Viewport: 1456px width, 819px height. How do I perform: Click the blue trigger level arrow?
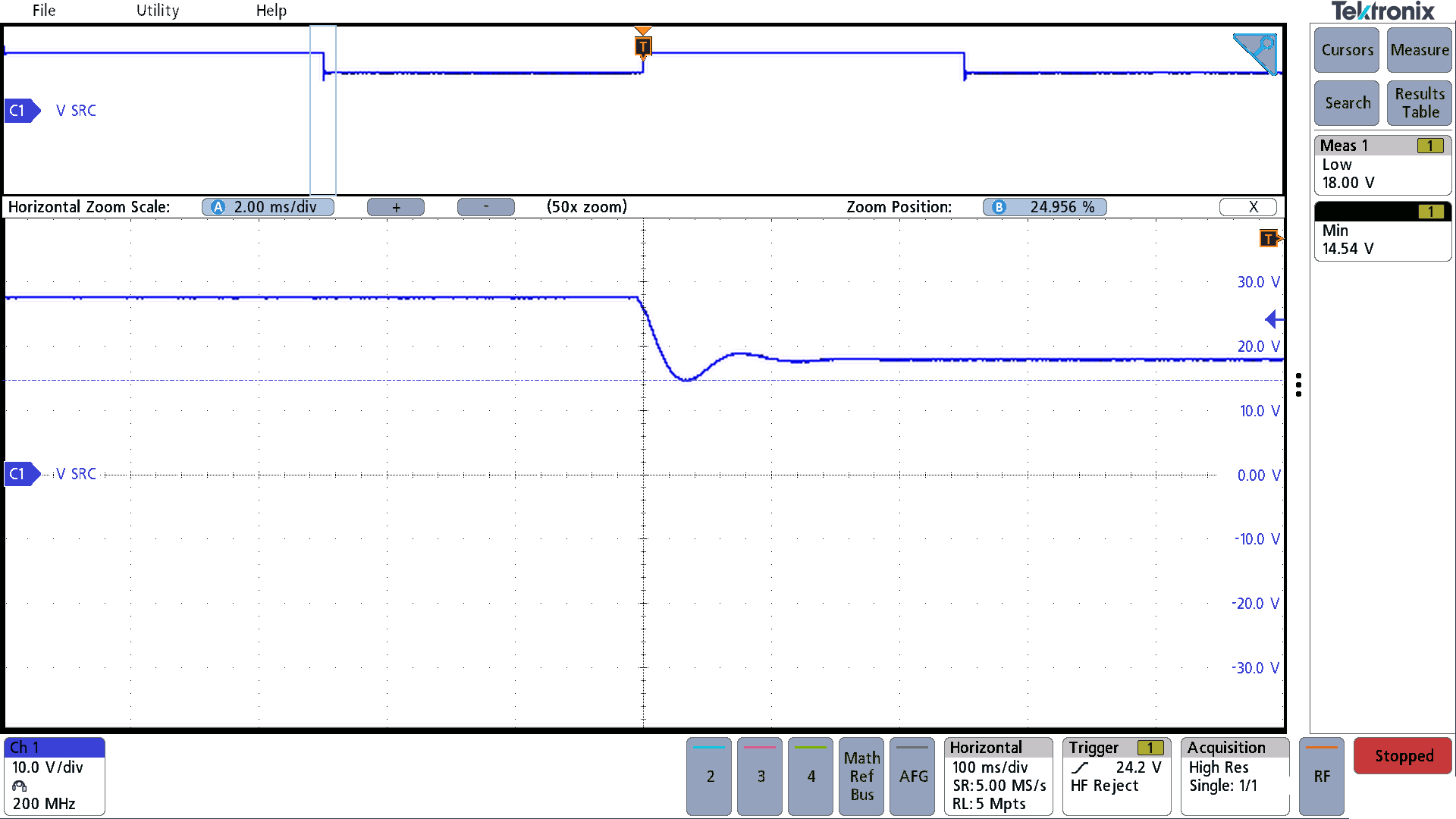point(1274,319)
